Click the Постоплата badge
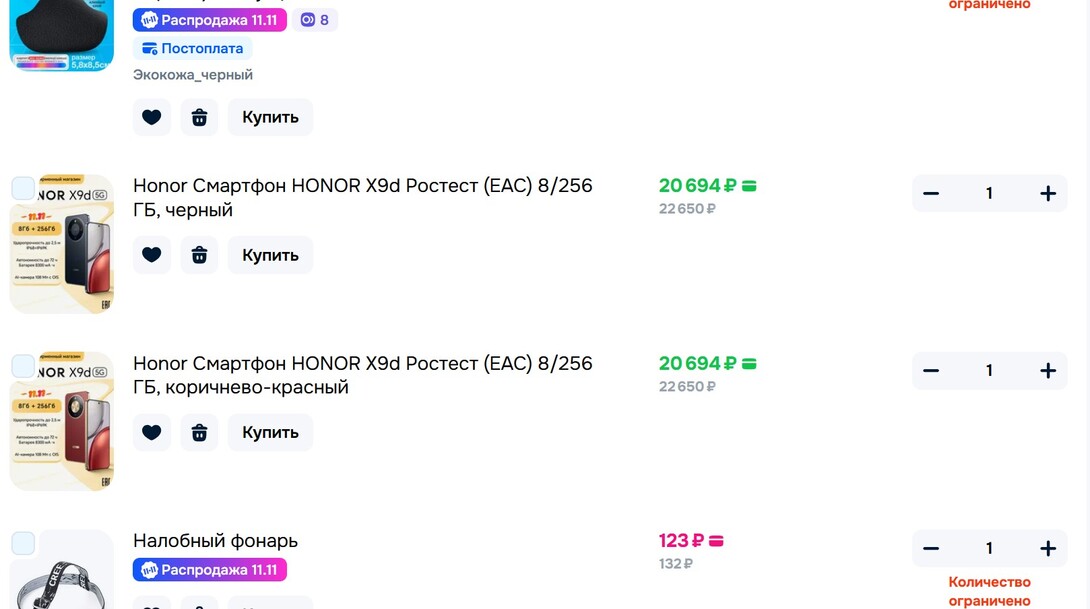The image size is (1090, 609). click(x=192, y=48)
